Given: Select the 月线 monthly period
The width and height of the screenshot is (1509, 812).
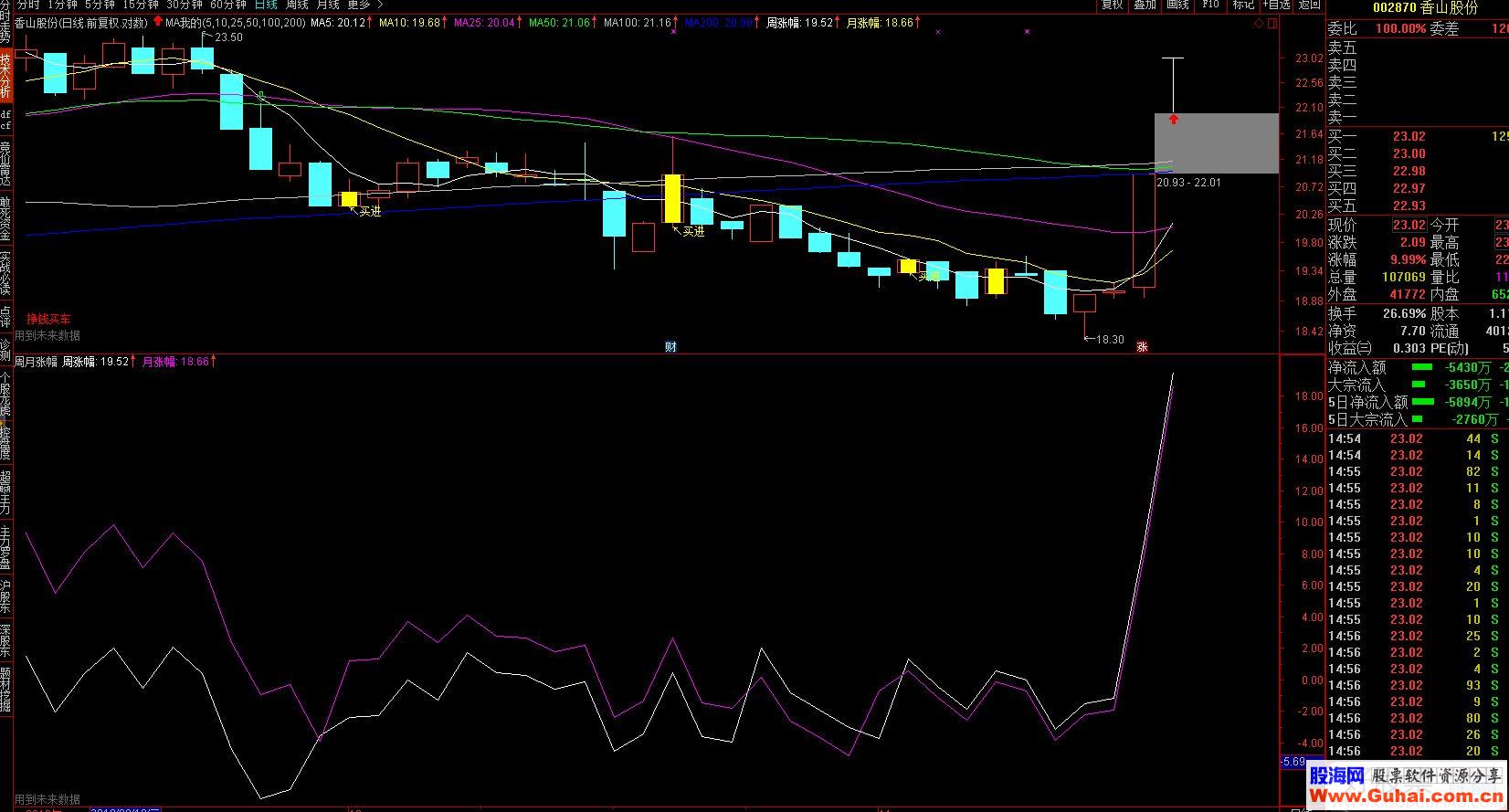Looking at the screenshot, I should 328,5.
